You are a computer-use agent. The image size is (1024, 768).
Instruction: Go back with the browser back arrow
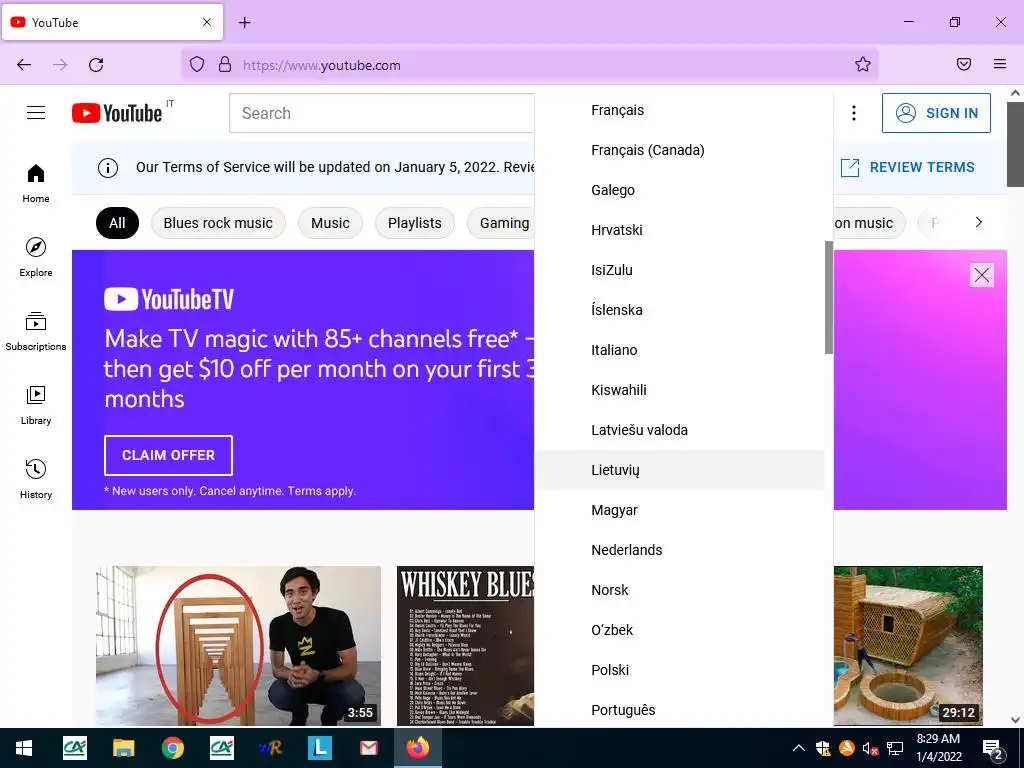point(24,65)
